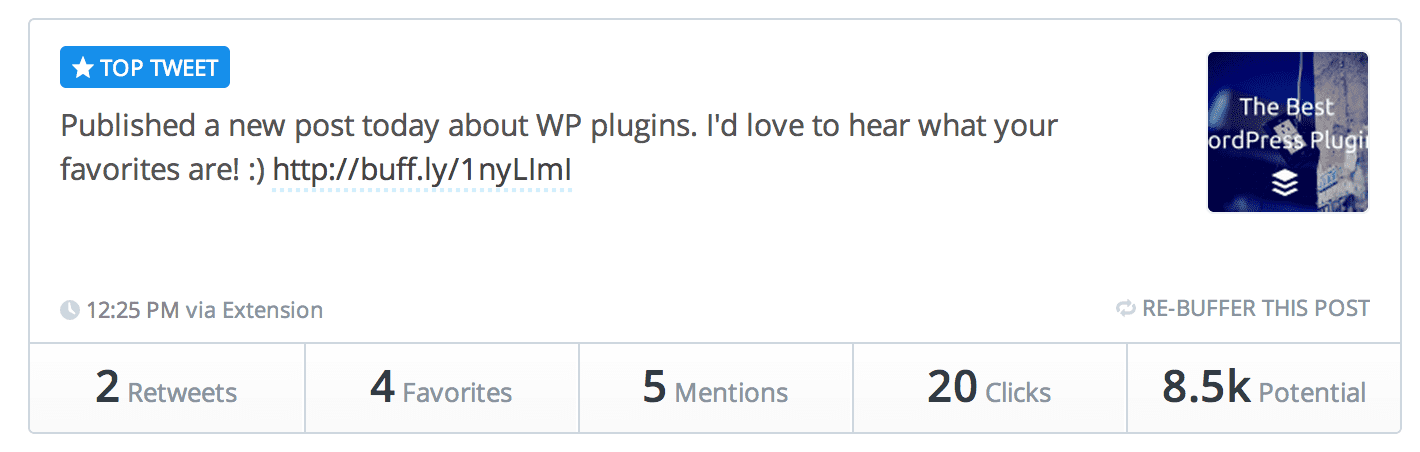This screenshot has height=452, width=1420.
Task: Click "The Best" title text on the thumbnail
Action: 1287,108
